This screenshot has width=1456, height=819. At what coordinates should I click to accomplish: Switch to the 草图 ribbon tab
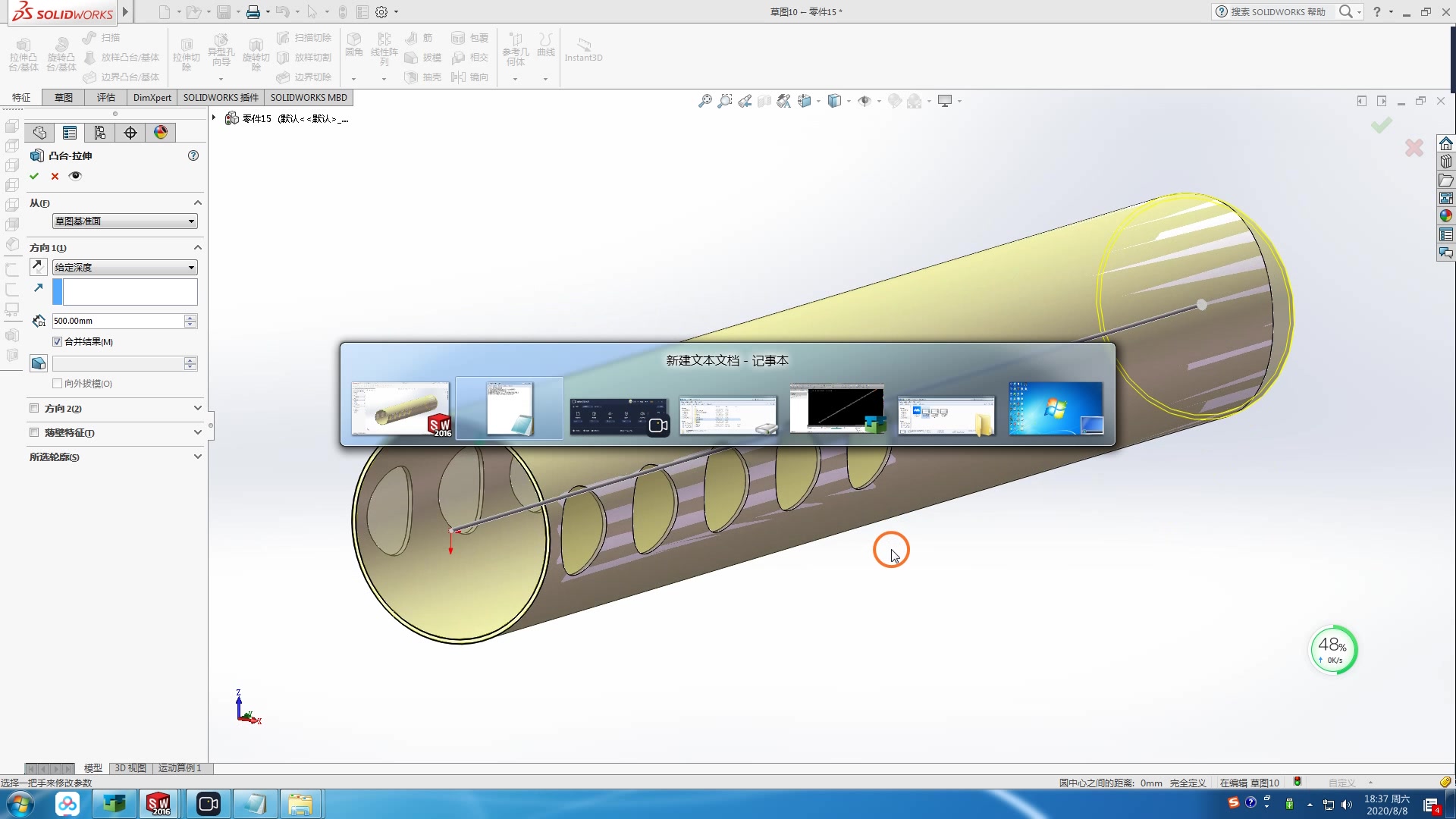[64, 97]
